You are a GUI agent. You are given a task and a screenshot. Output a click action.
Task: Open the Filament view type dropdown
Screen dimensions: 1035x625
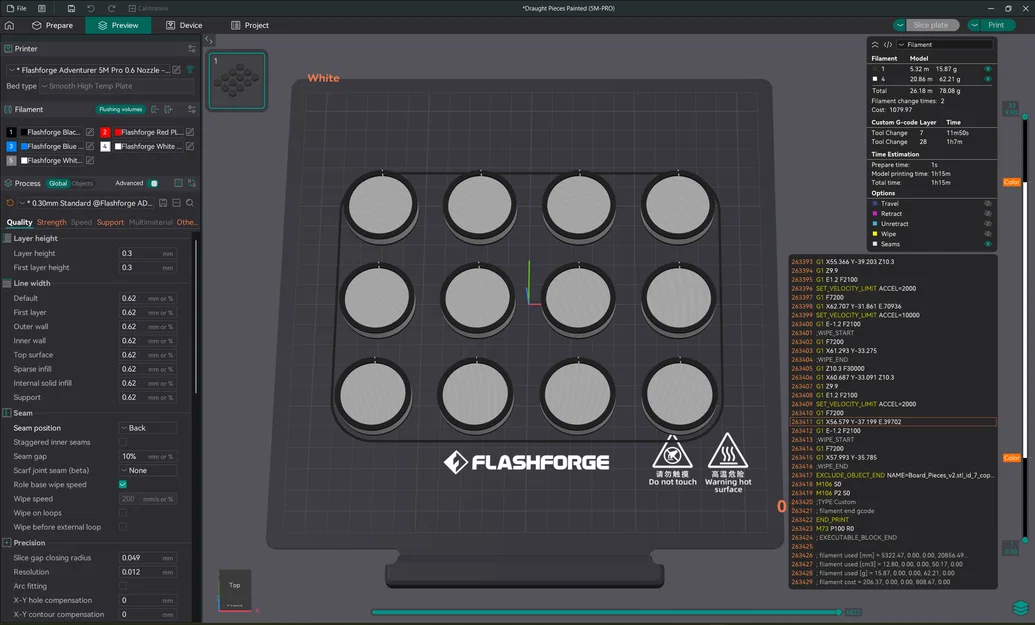[x=945, y=45]
